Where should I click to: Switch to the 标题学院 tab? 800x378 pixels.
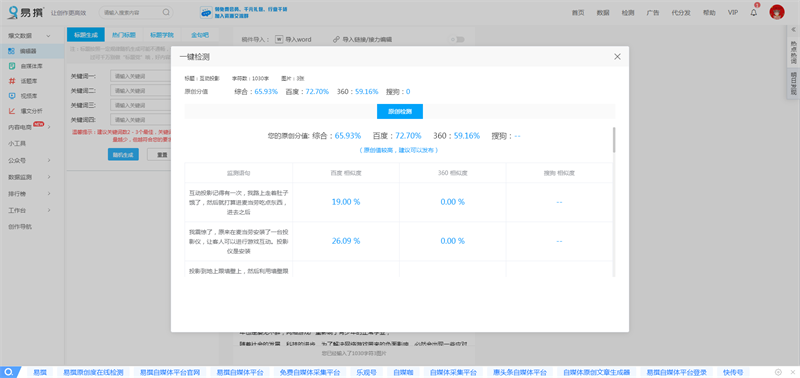[x=162, y=35]
